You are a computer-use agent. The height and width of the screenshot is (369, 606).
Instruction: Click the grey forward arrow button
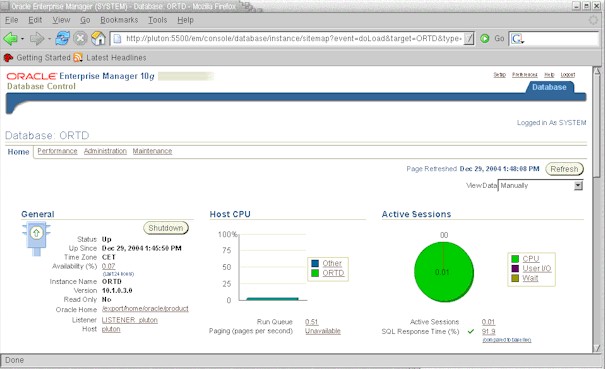(x=37, y=39)
